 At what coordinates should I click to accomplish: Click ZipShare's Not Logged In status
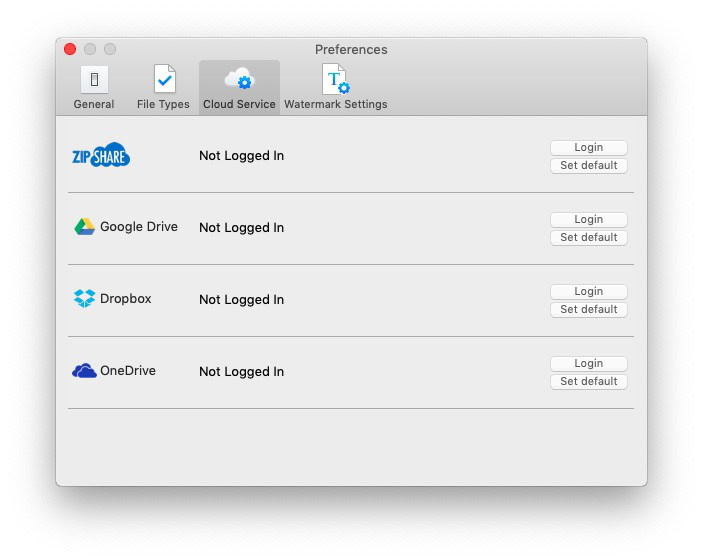click(x=242, y=156)
